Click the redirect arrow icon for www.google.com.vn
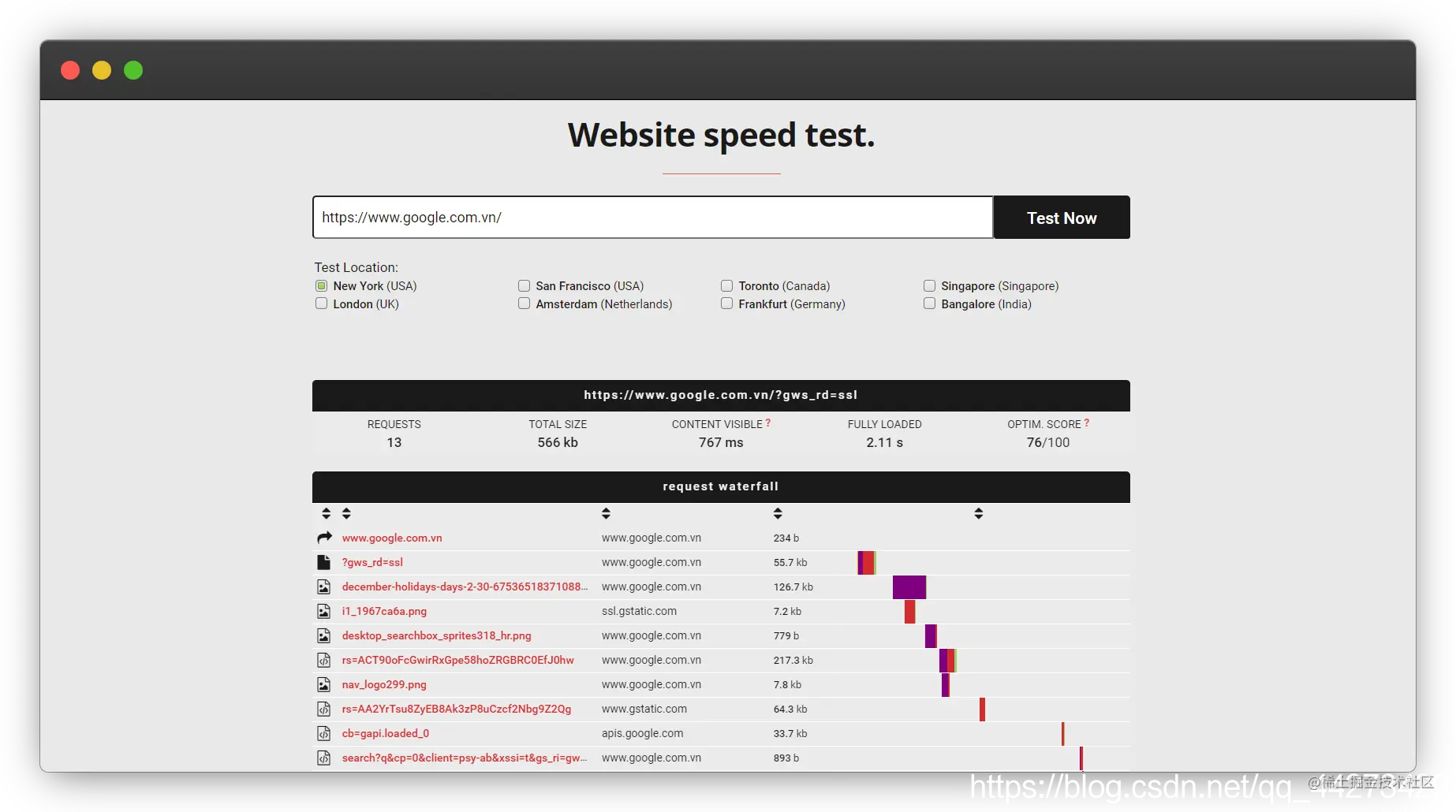Screen dimensions: 1456x812 324,538
